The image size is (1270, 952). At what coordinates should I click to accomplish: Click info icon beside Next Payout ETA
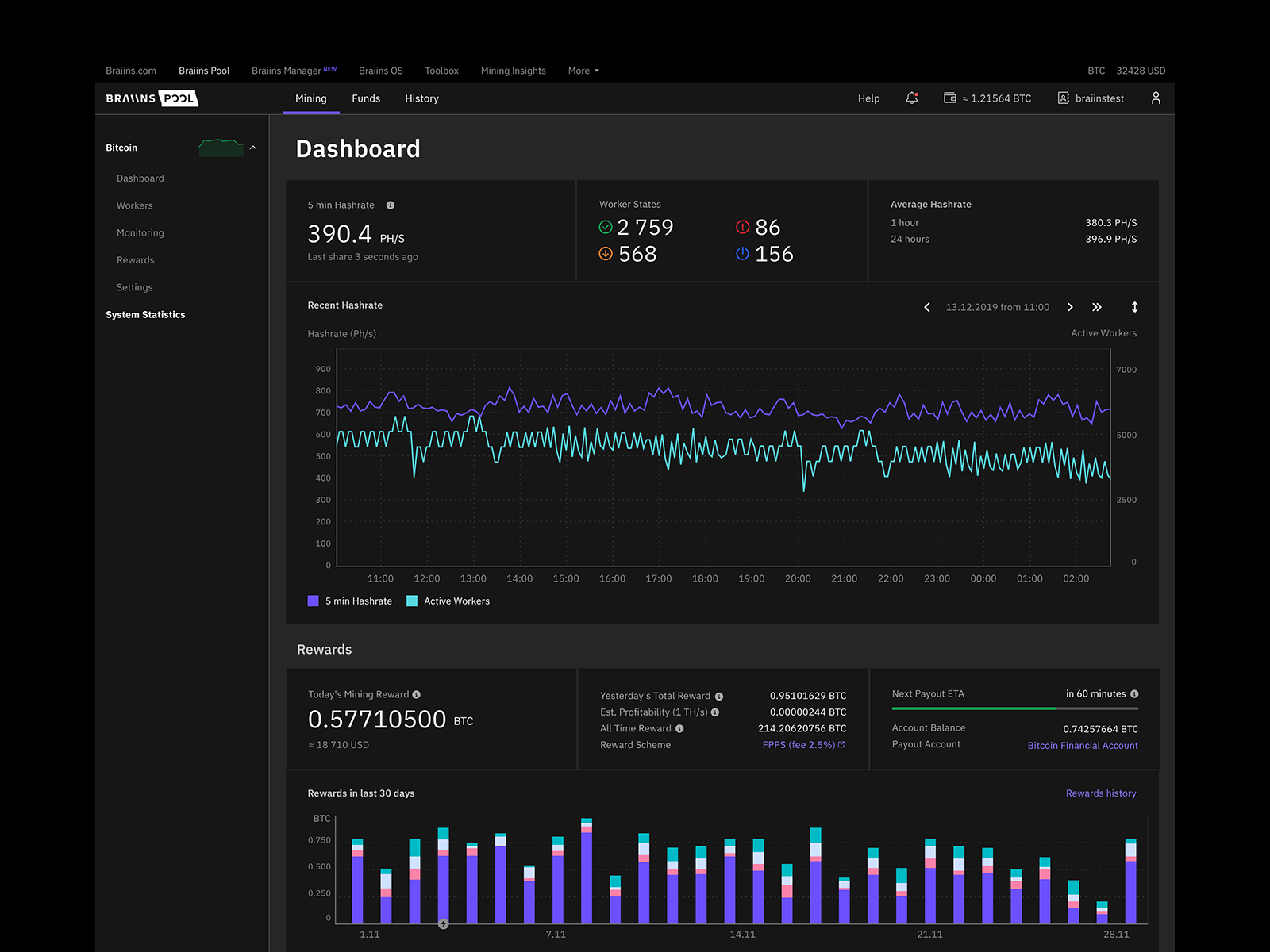tap(1134, 693)
